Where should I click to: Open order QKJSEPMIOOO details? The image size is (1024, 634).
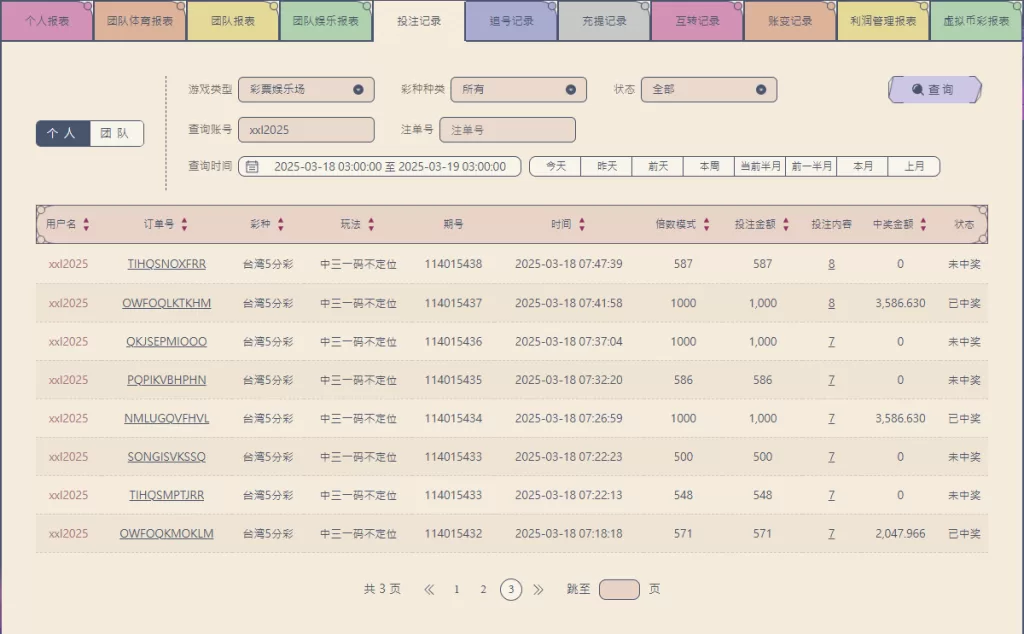pyautogui.click(x=167, y=341)
